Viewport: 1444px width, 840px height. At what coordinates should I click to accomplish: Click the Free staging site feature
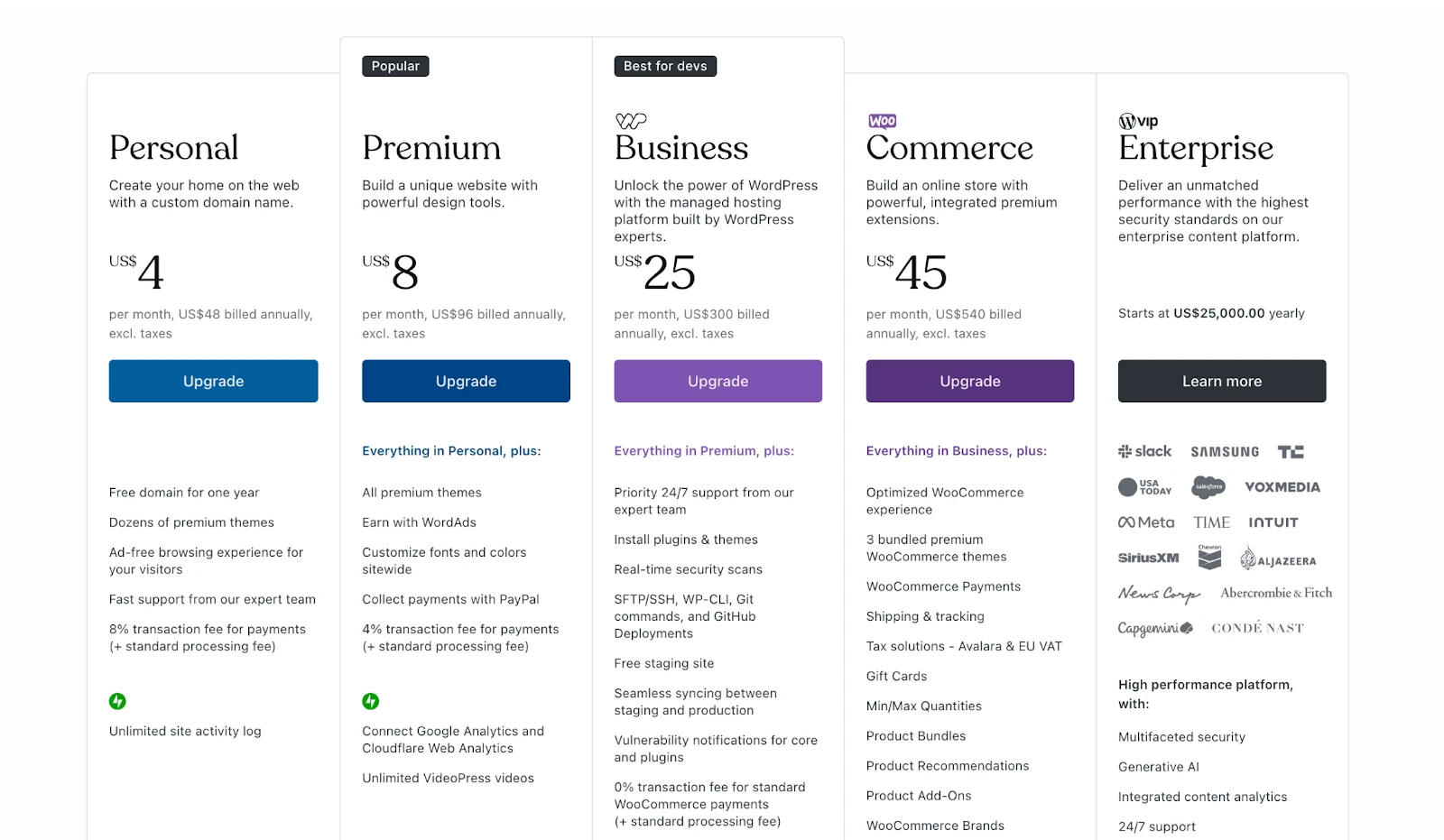pyautogui.click(x=664, y=663)
